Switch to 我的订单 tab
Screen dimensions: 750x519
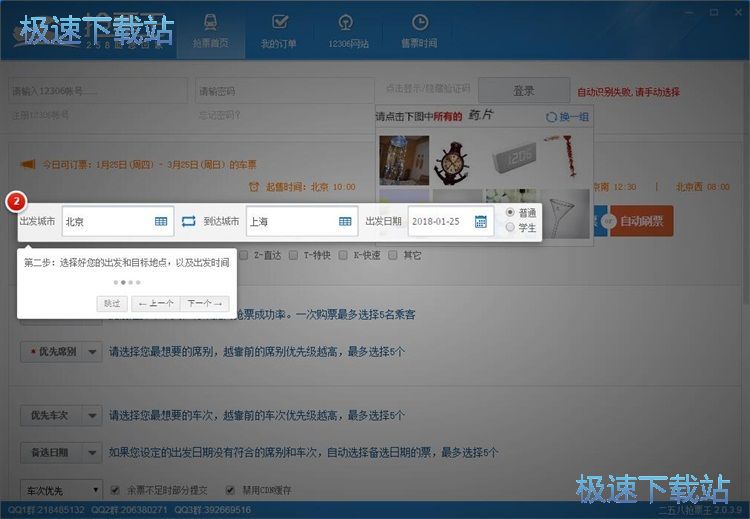pos(278,33)
